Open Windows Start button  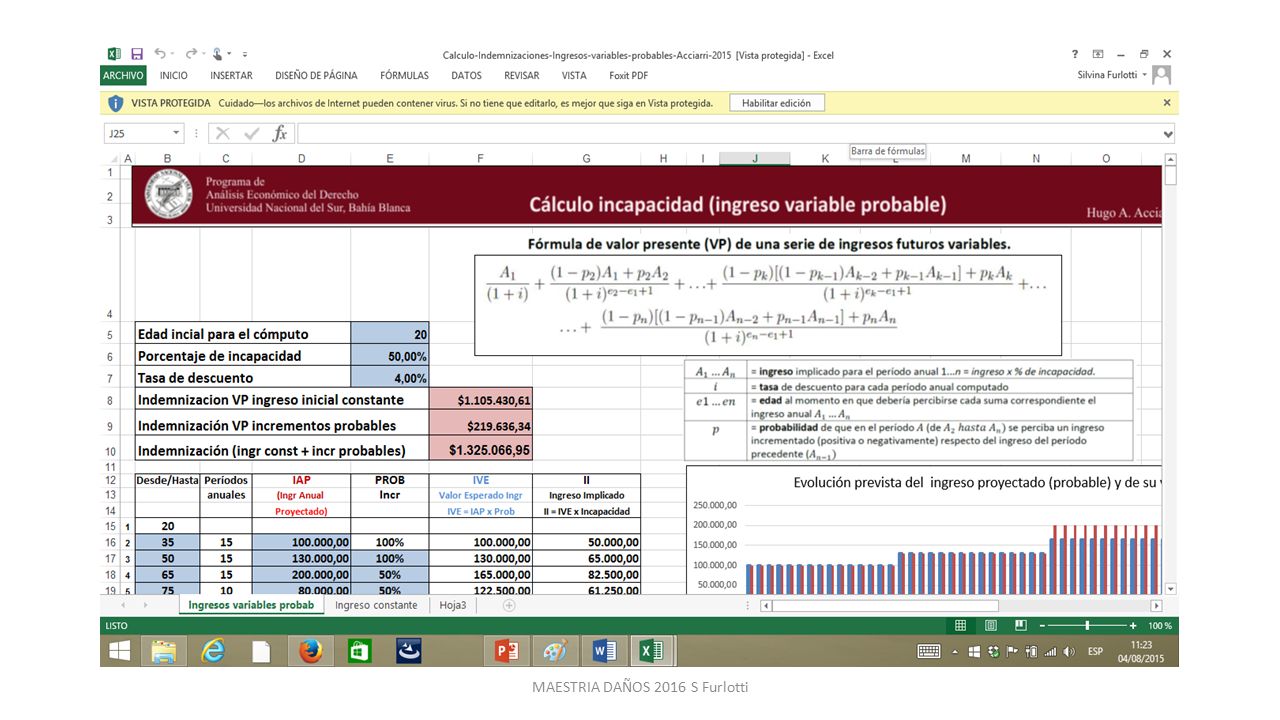[x=119, y=651]
